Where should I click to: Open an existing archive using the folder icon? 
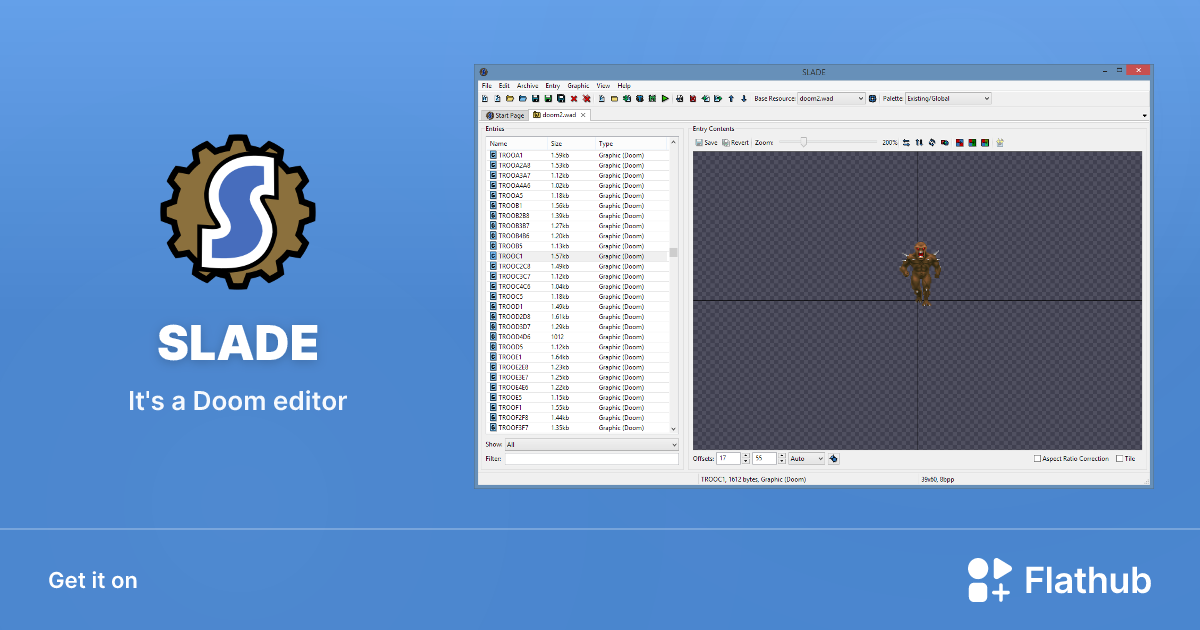pyautogui.click(x=509, y=98)
